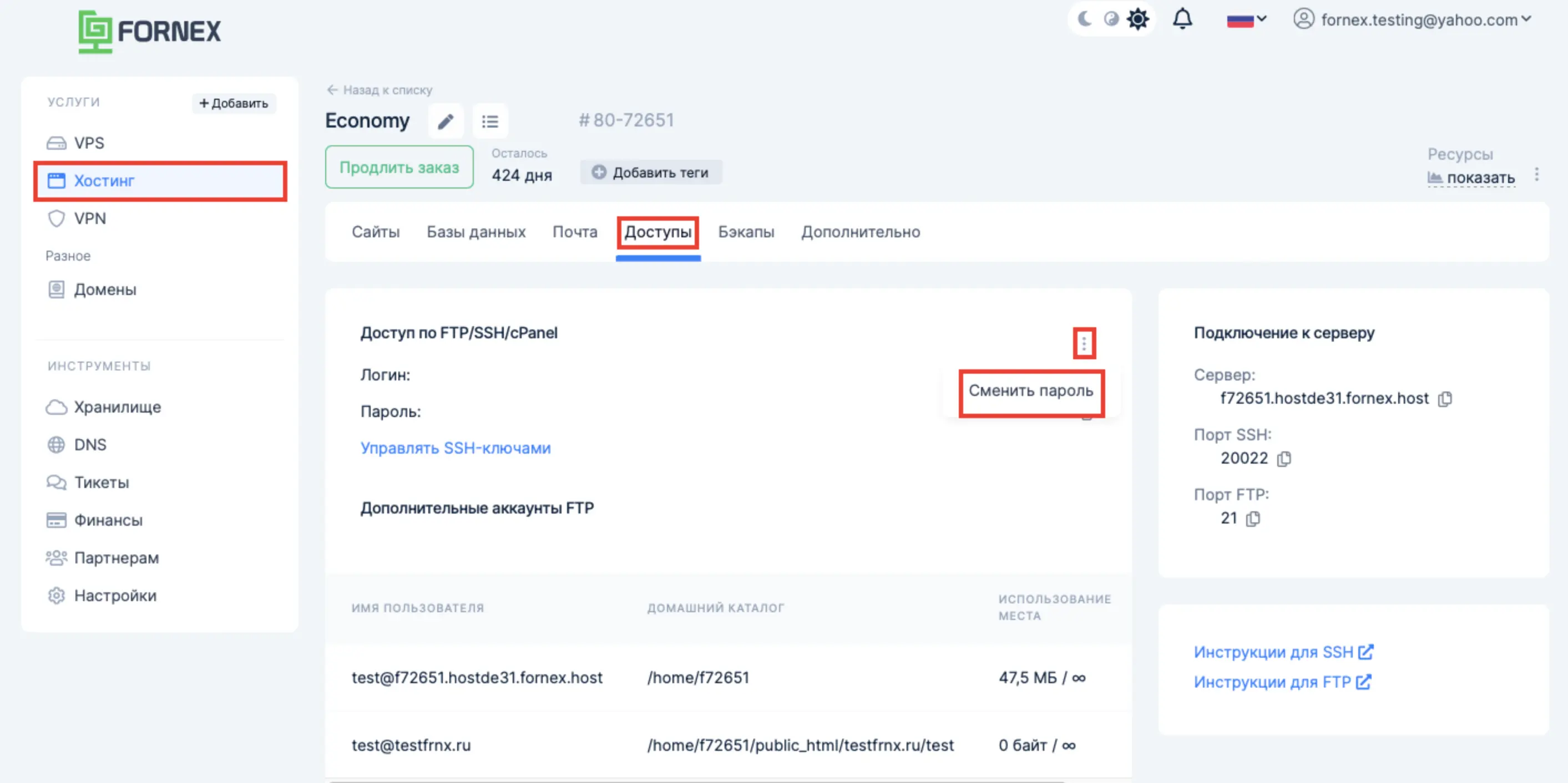Show resources via показать link
Screen dimensions: 1568x783
(1471, 177)
